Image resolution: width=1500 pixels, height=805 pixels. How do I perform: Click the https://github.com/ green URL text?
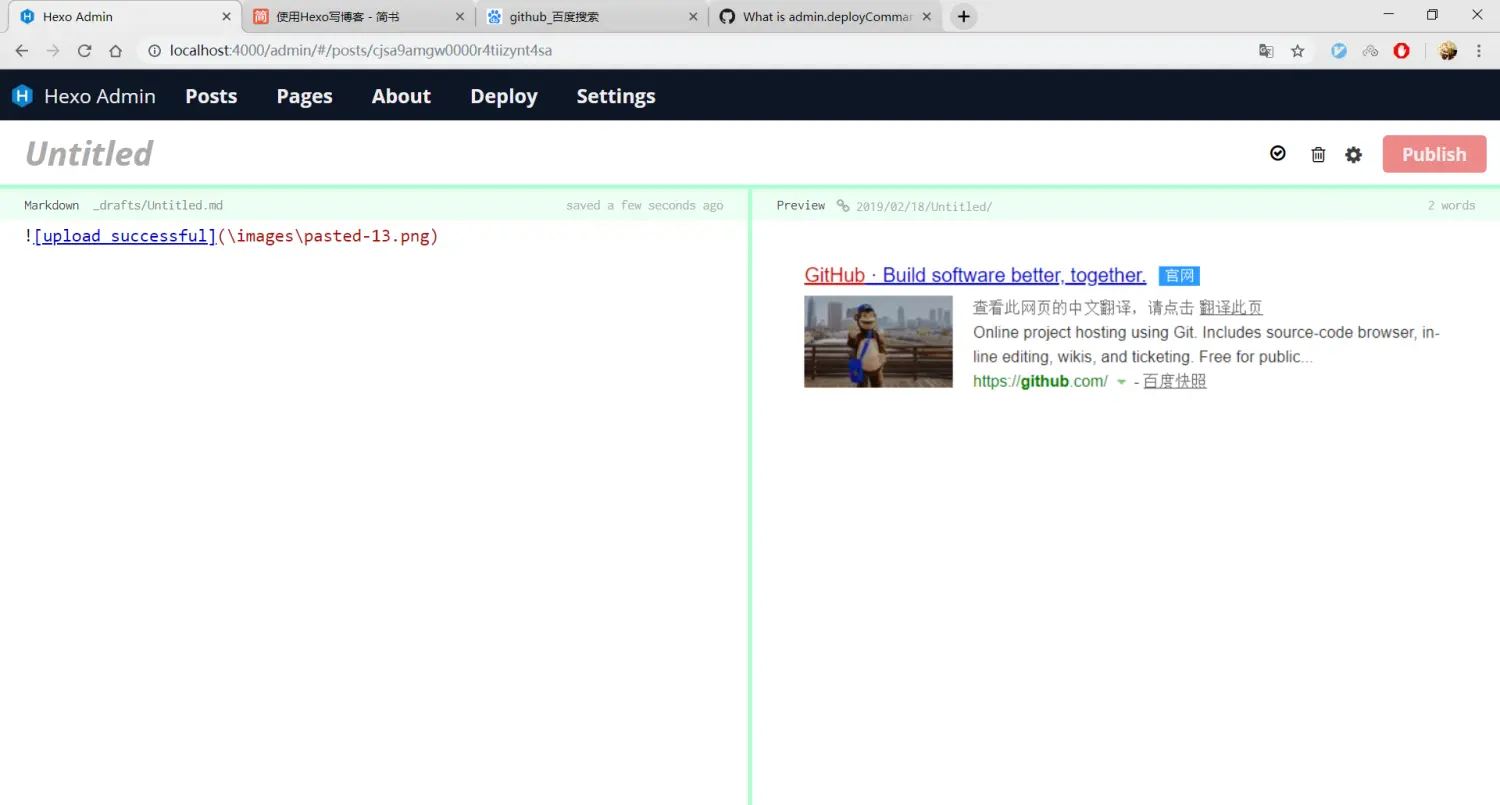[1040, 381]
